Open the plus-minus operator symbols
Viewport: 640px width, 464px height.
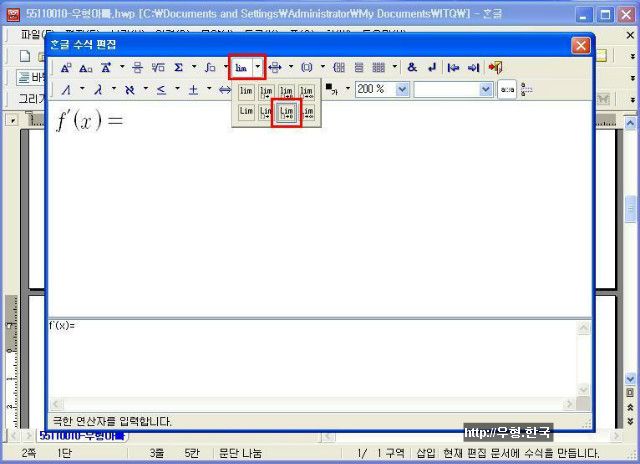pyautogui.click(x=193, y=89)
